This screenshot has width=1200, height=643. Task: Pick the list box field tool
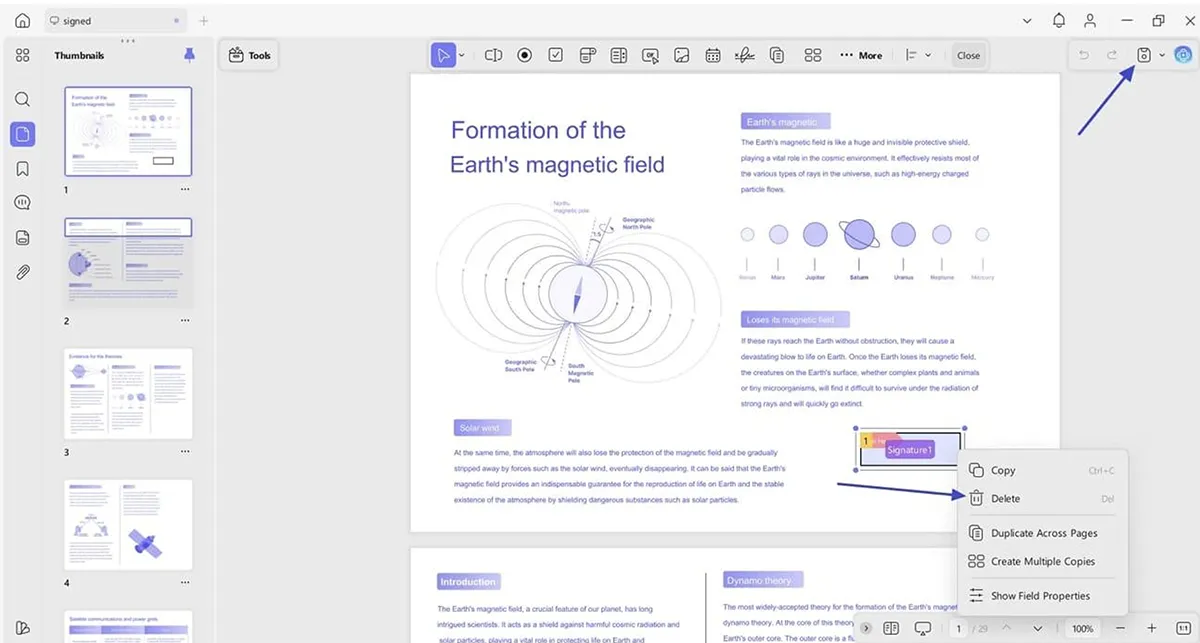[x=619, y=55]
